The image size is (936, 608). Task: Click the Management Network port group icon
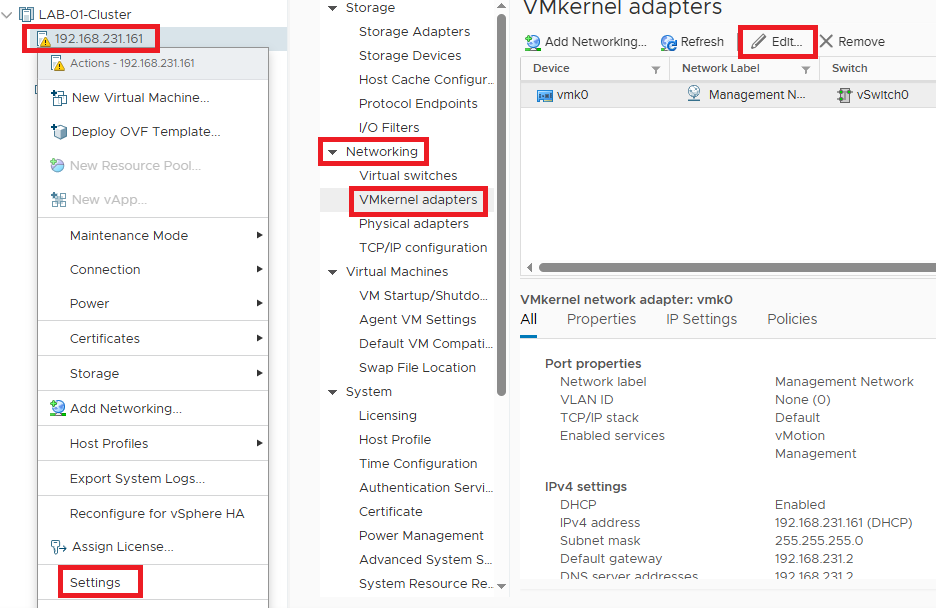(x=694, y=94)
